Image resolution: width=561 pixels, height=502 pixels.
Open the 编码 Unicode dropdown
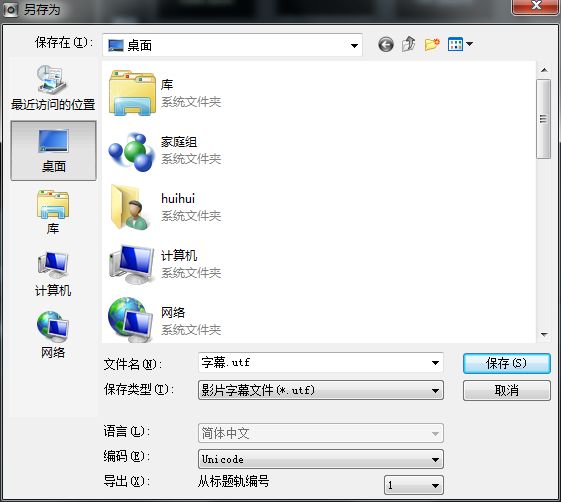tap(321, 459)
